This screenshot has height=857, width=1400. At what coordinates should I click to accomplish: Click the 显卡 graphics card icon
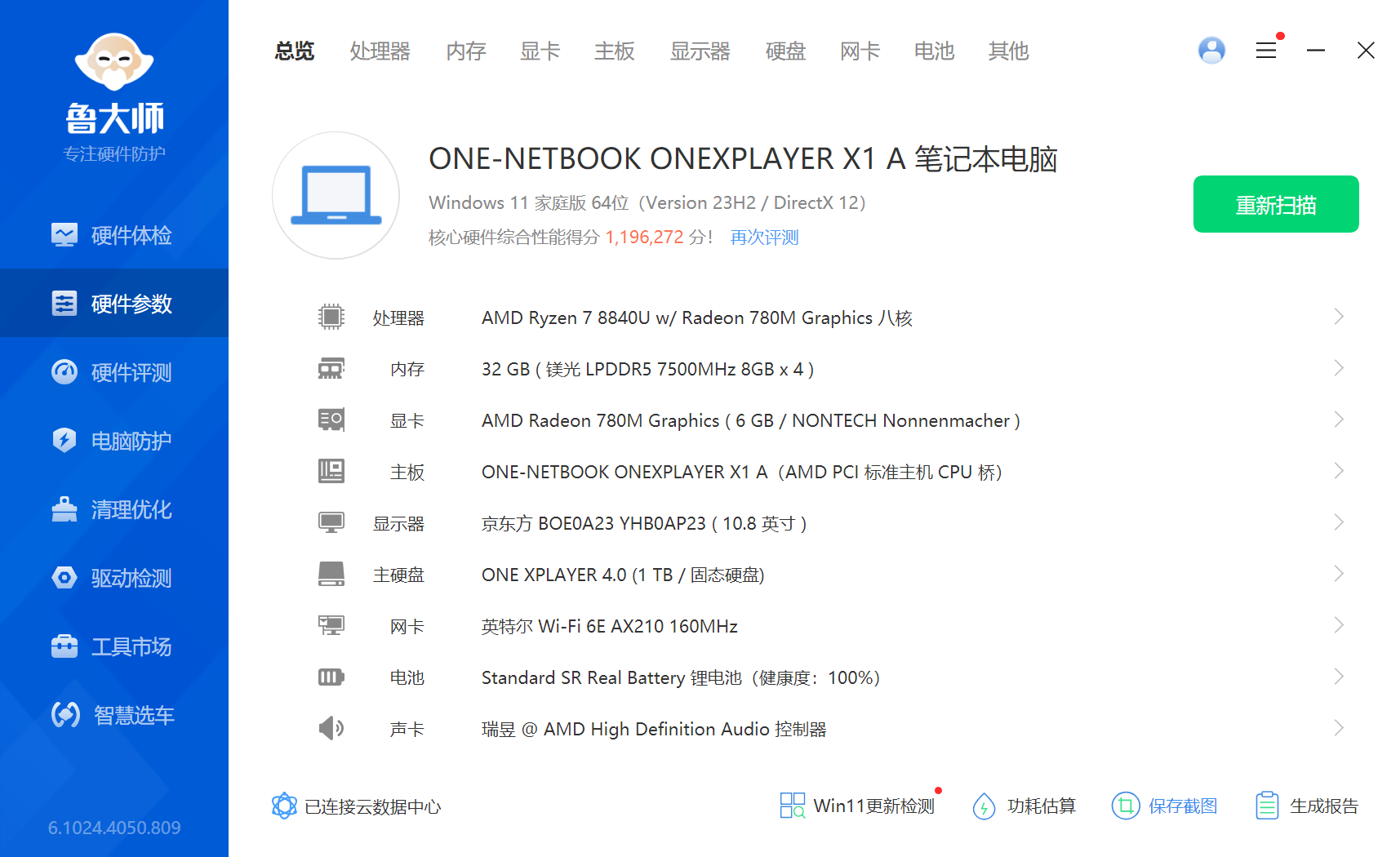(331, 420)
